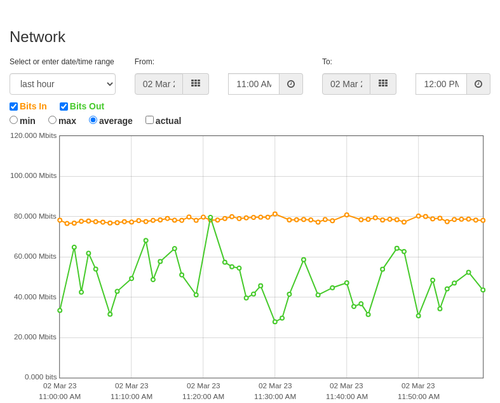The image size is (500, 403).
Task: Click the To date field '02 Mar'
Action: tap(346, 84)
